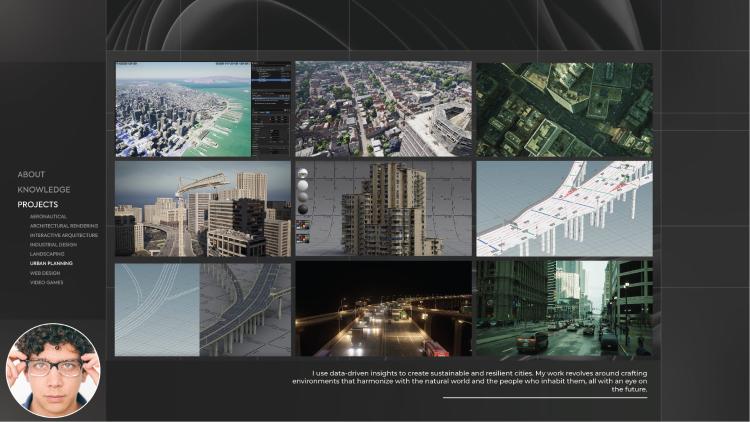View the white elevated highway model thumbnail

[x=564, y=209]
